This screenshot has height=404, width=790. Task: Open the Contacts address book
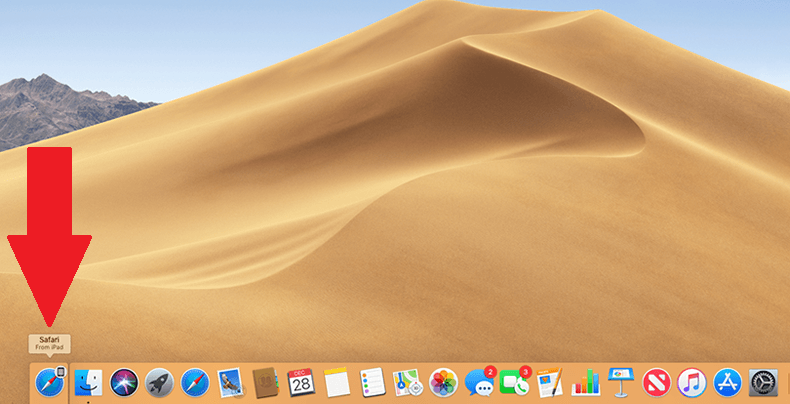pos(266,383)
